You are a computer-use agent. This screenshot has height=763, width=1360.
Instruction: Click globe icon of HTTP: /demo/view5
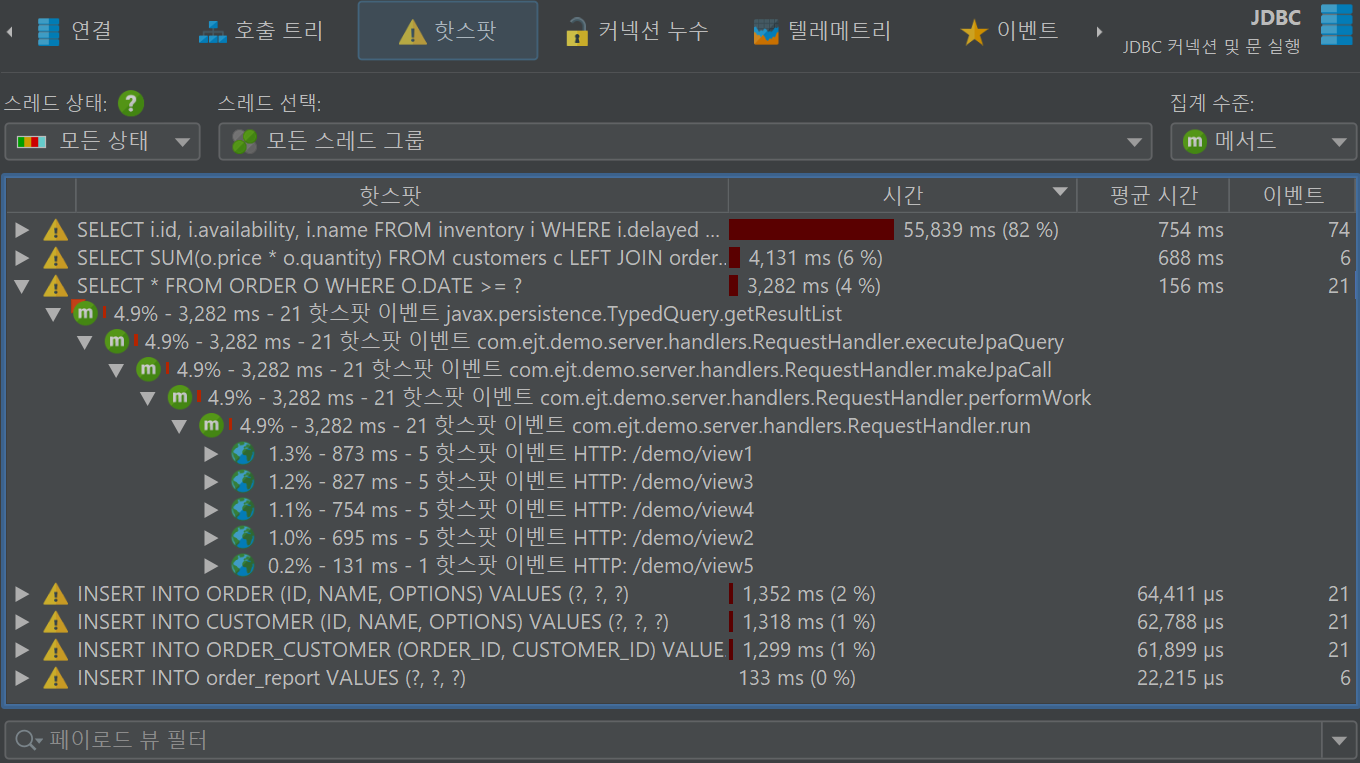pyautogui.click(x=243, y=566)
